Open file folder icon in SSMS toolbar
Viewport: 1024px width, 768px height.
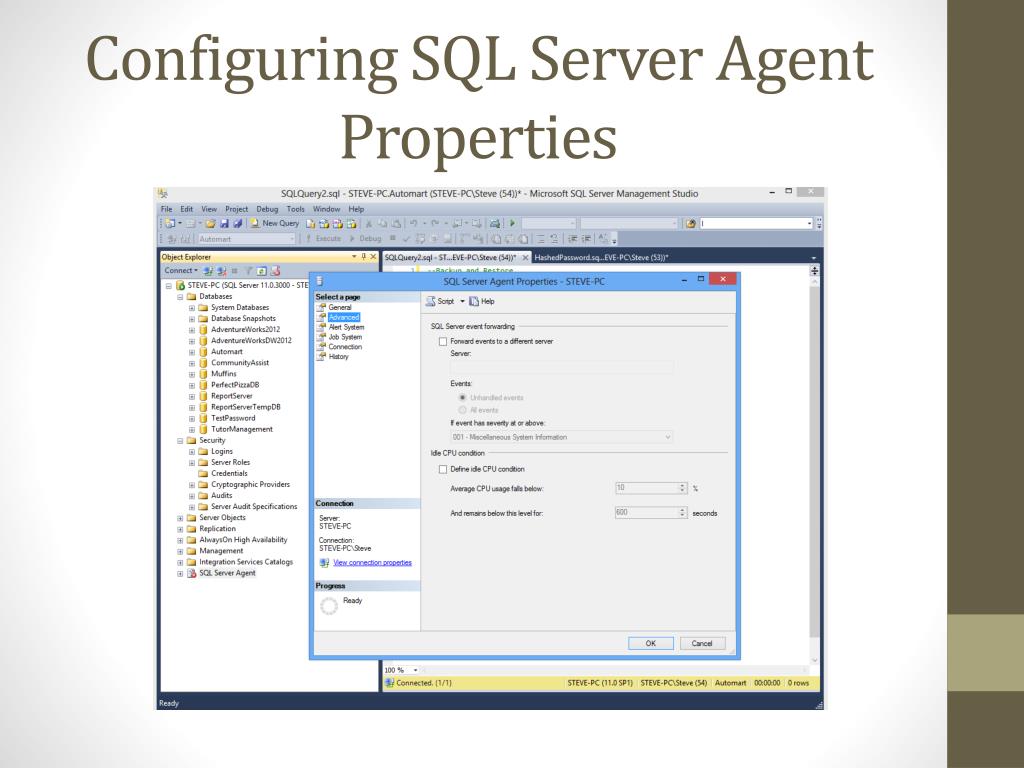coord(210,223)
